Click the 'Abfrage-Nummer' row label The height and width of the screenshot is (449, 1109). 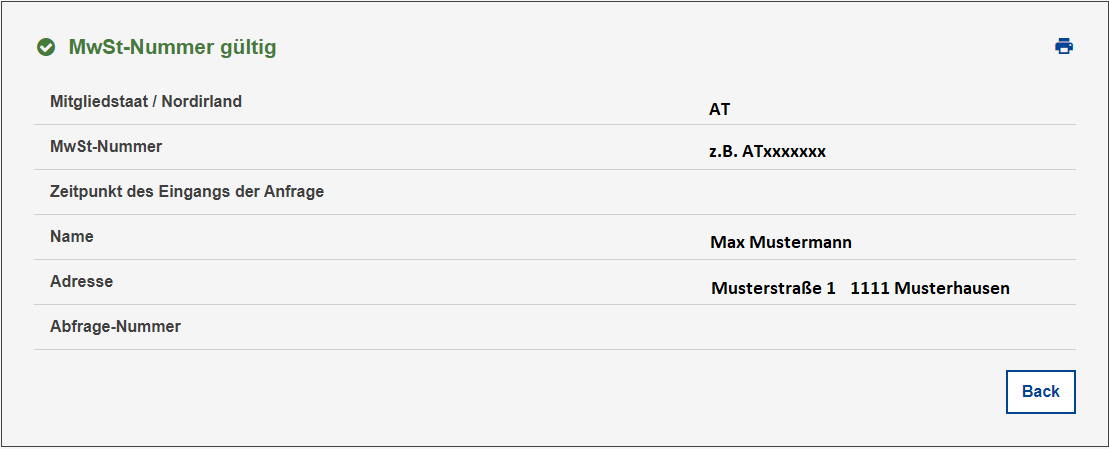tap(115, 327)
